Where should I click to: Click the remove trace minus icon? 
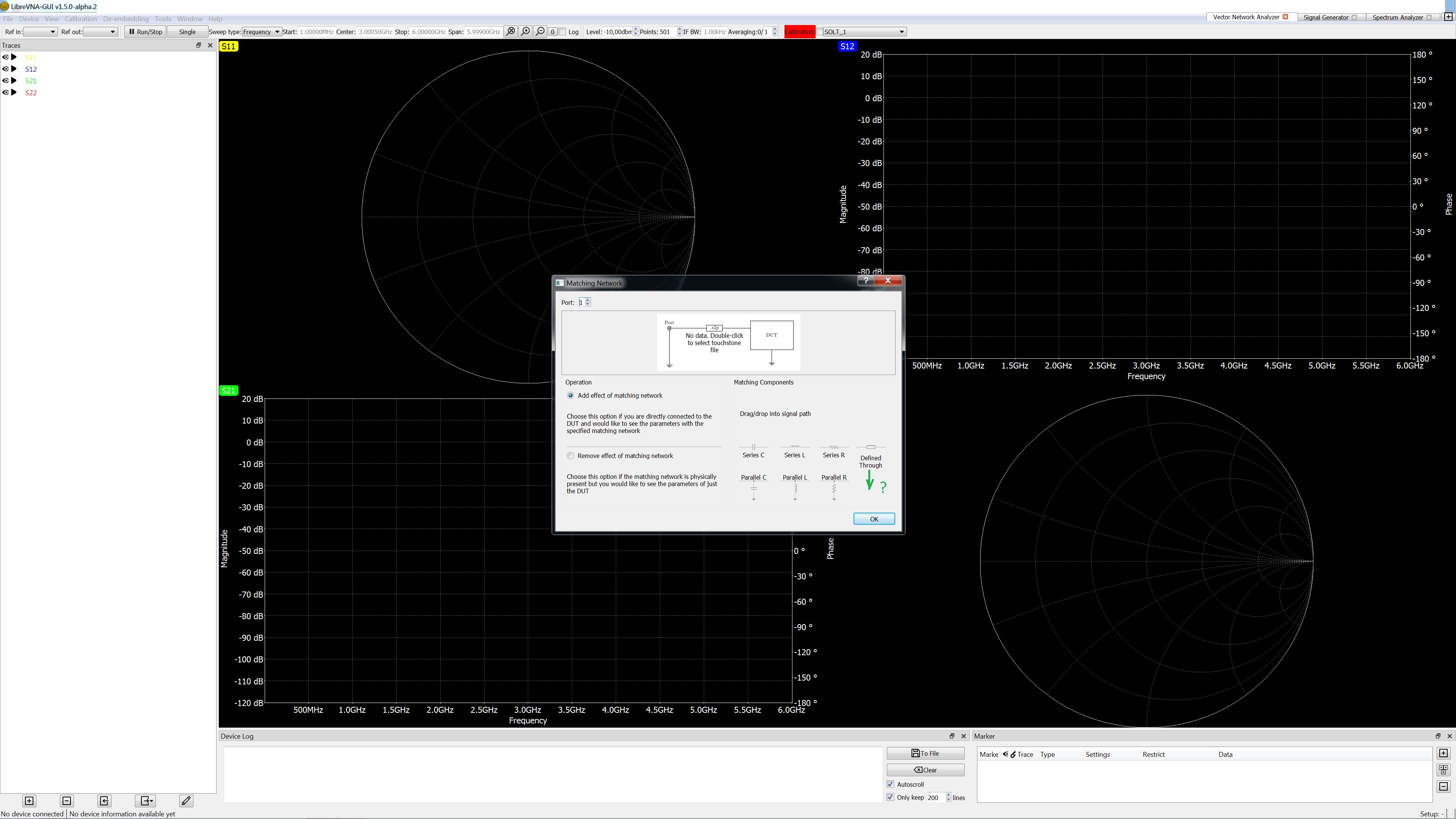click(x=67, y=800)
